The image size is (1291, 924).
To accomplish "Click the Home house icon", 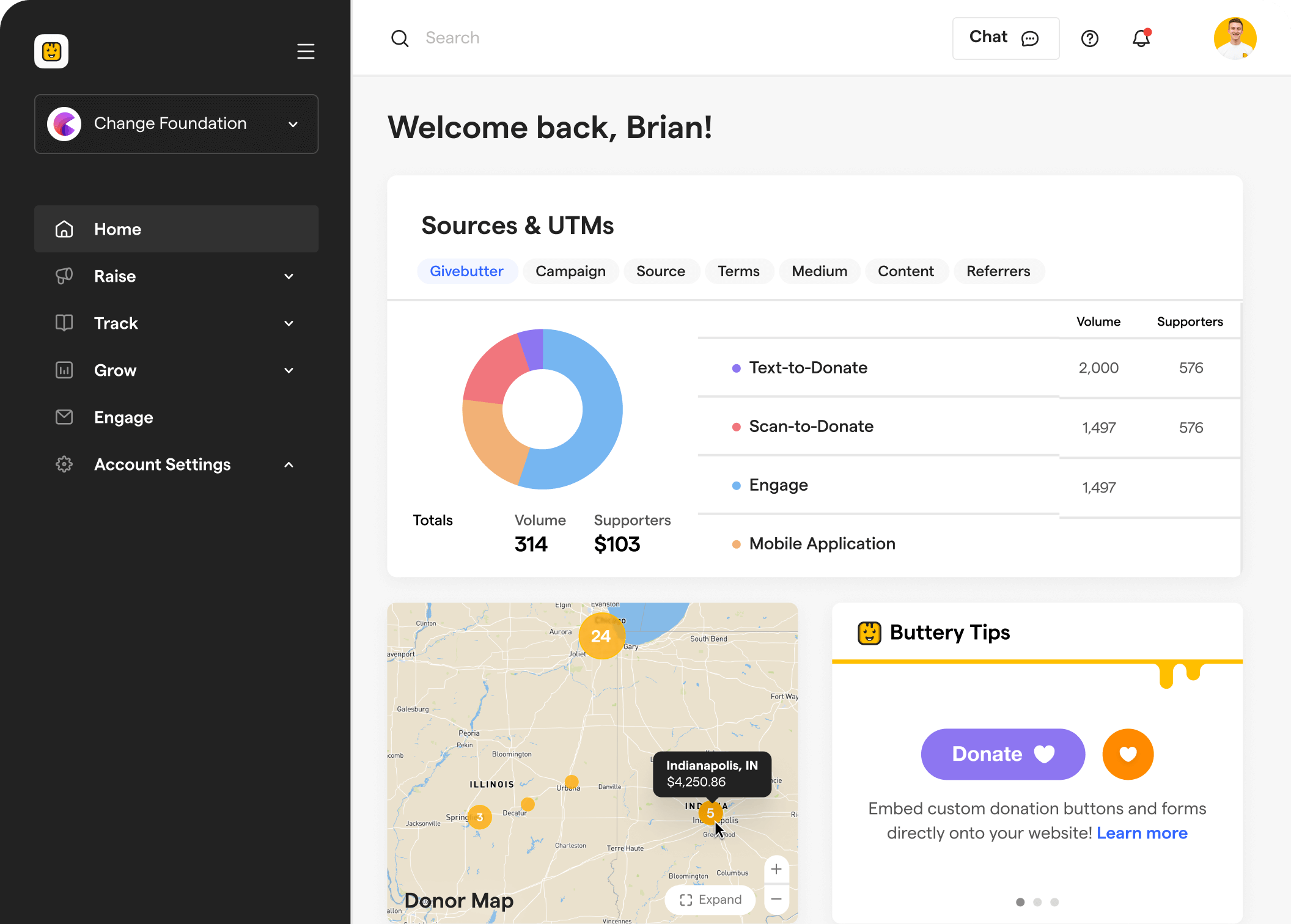I will pyautogui.click(x=64, y=229).
